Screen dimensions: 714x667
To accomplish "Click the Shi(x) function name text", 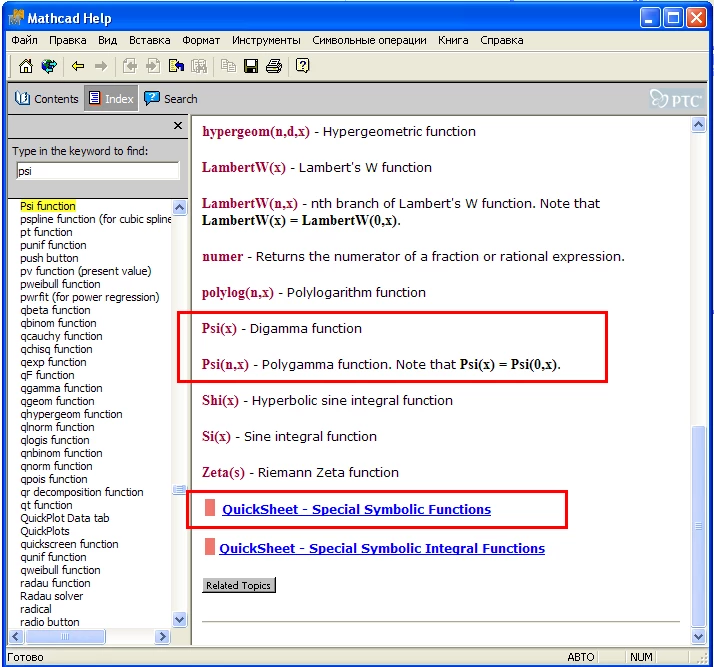I will click(220, 400).
